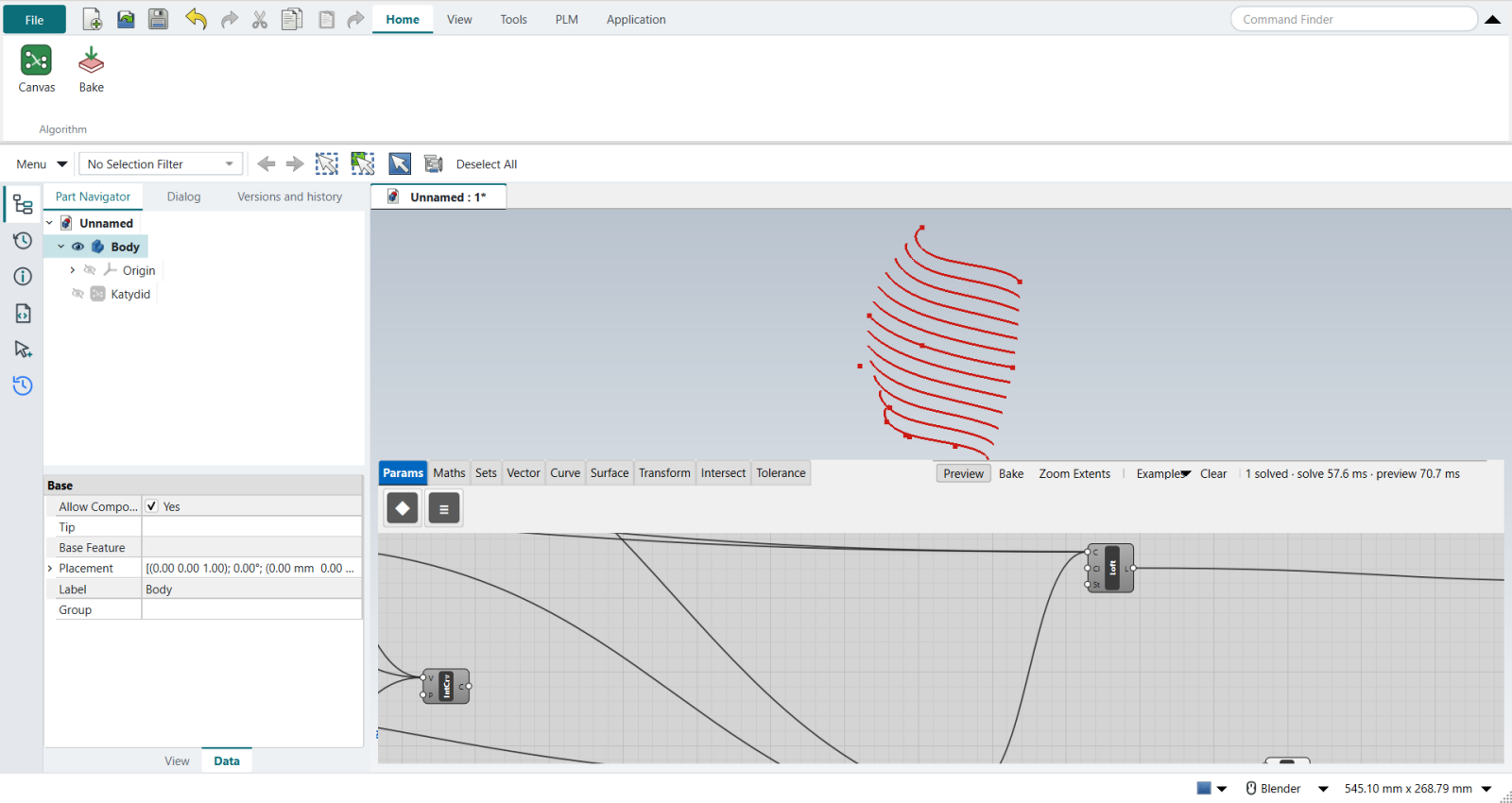
Task: Expand the Placement property row
Action: (x=50, y=569)
